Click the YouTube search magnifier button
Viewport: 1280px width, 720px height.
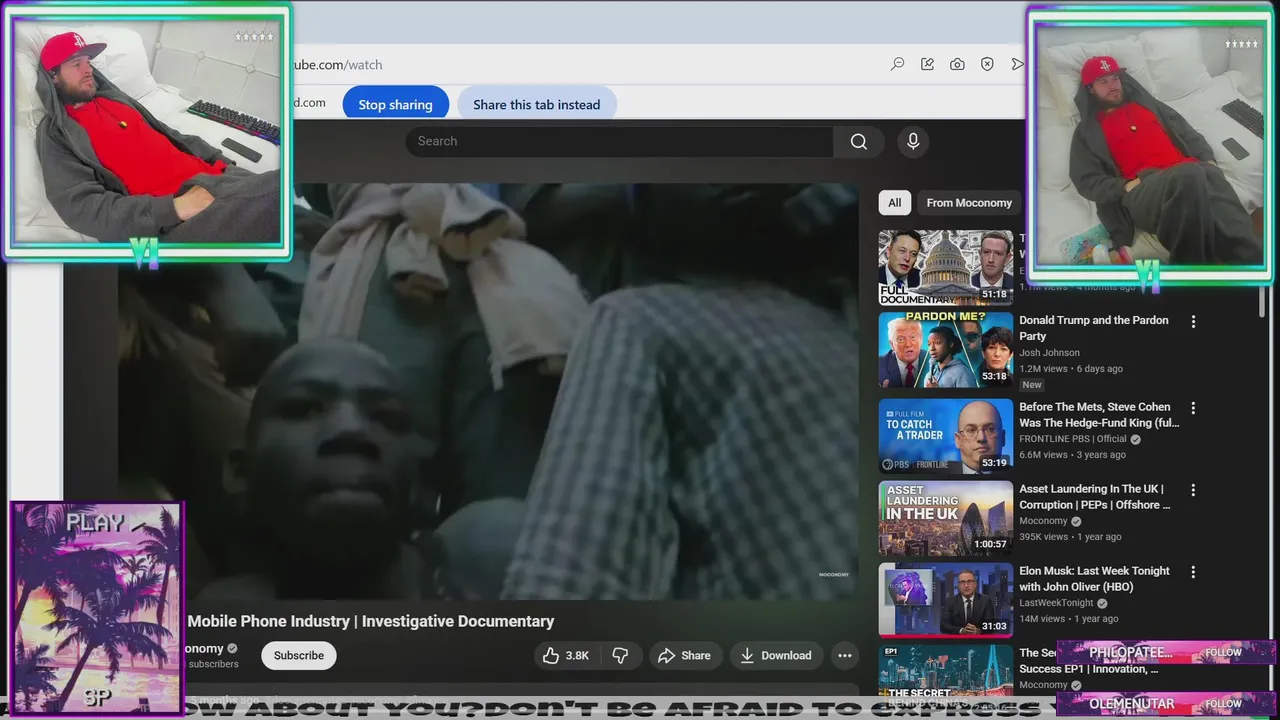[x=859, y=141]
